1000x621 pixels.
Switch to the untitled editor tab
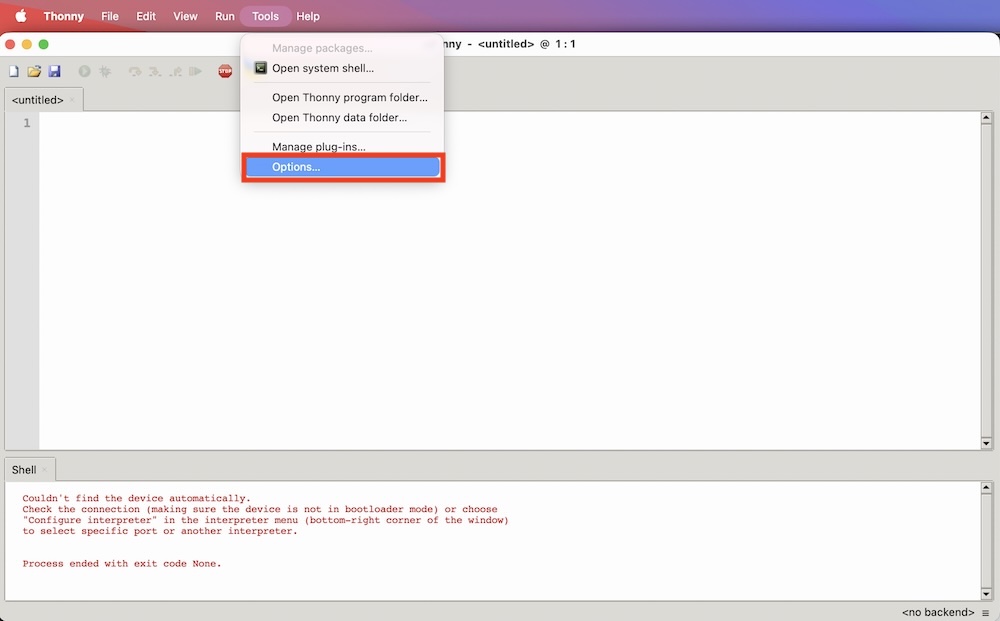click(38, 100)
